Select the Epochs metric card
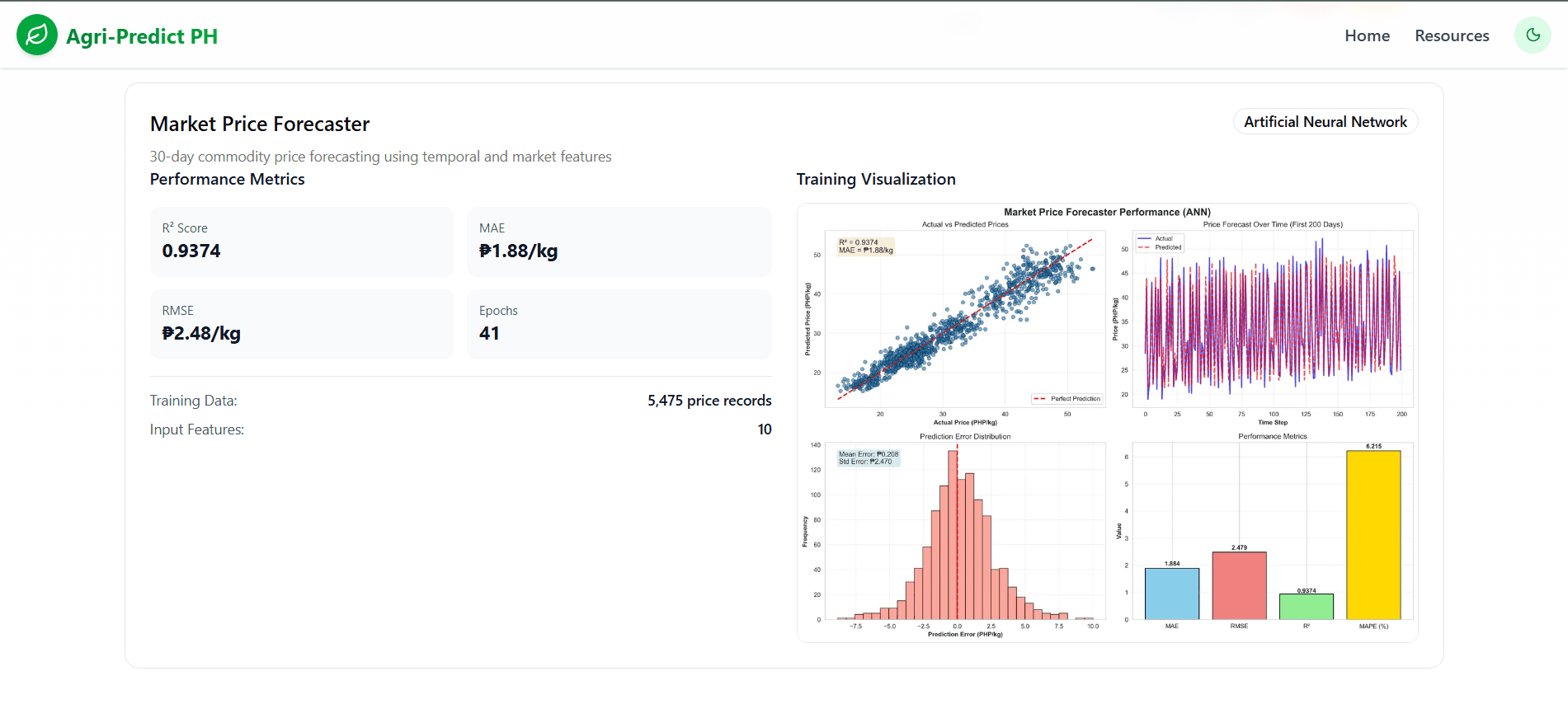 [x=619, y=324]
